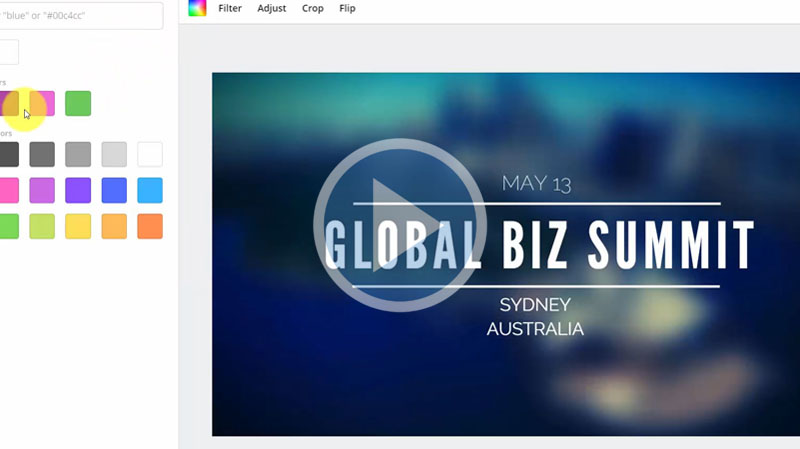This screenshot has height=449, width=800.
Task: Select the Crop tool
Action: pos(313,8)
